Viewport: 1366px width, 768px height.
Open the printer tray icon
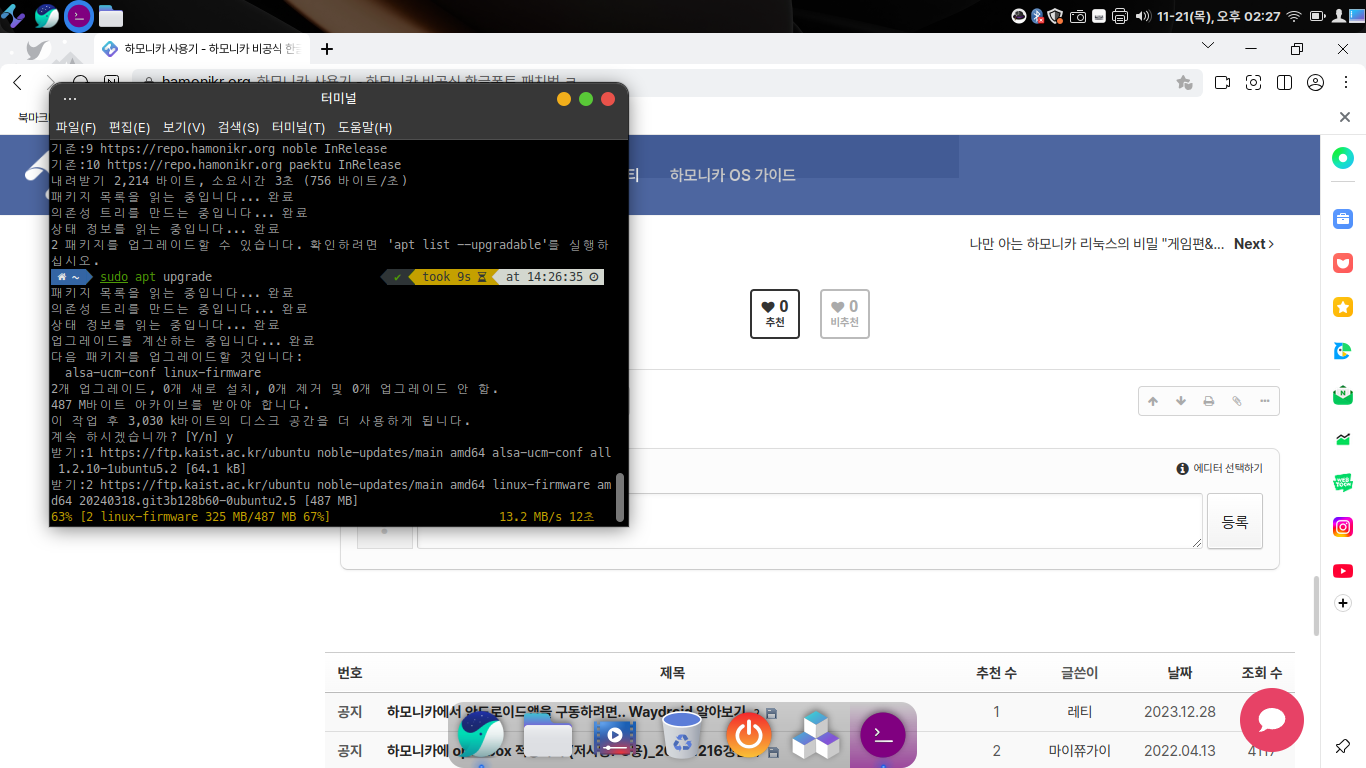(x=1119, y=16)
